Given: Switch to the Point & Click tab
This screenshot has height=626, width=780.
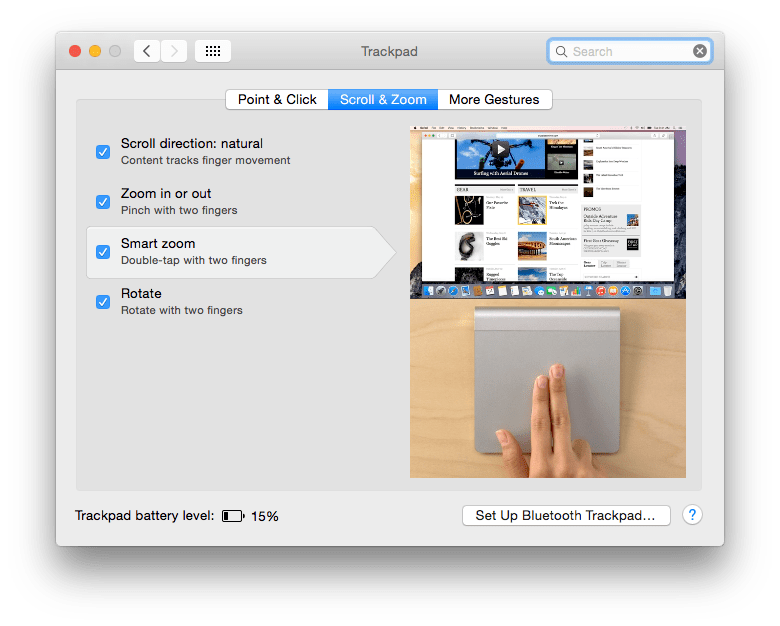Looking at the screenshot, I should (x=277, y=99).
